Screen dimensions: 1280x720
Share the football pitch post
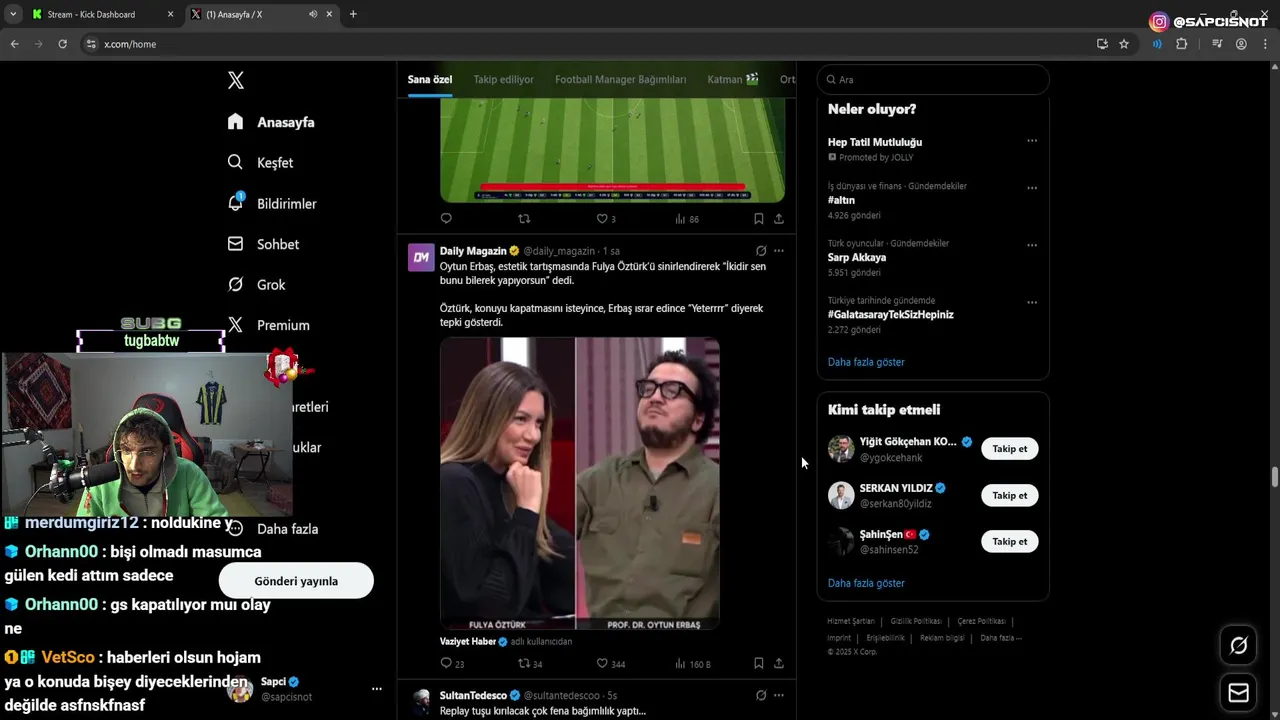779,218
